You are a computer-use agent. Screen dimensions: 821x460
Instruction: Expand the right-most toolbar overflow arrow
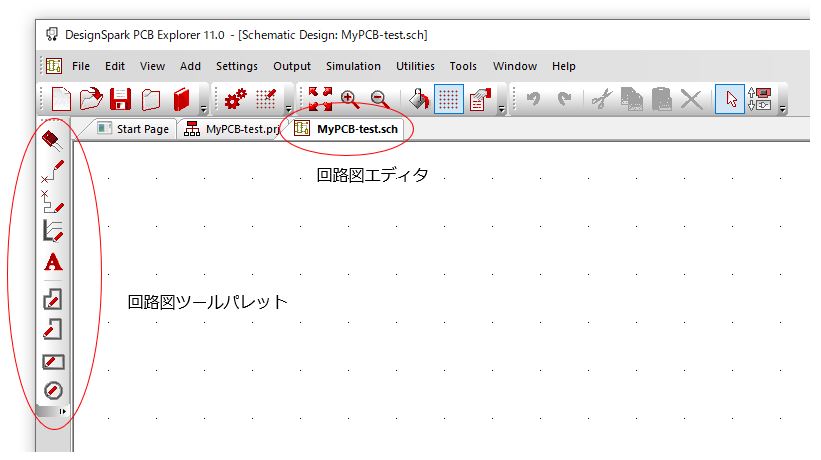pos(782,106)
